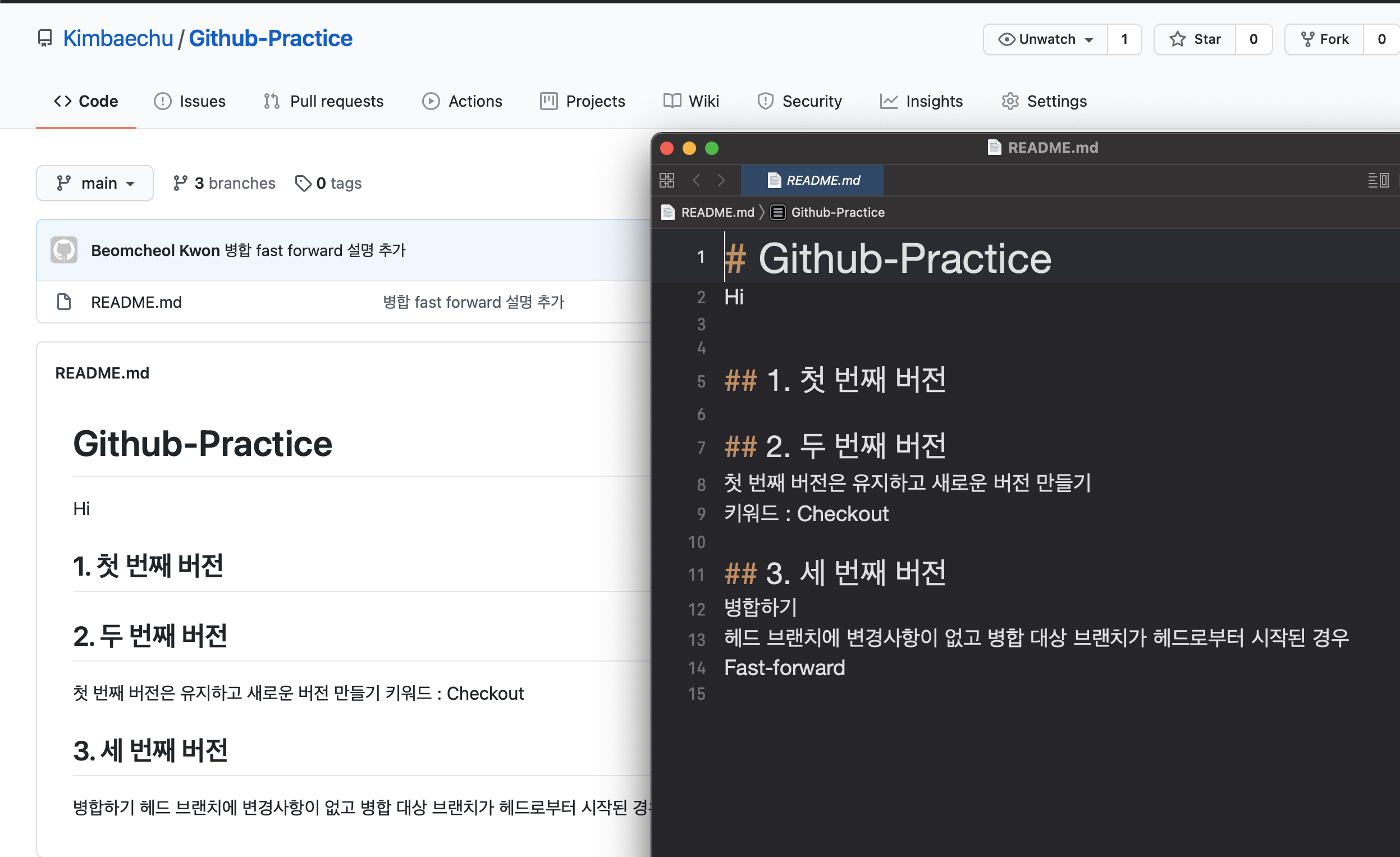Open the Unwatch notifications dropdown
1400x857 pixels.
(x=1045, y=39)
